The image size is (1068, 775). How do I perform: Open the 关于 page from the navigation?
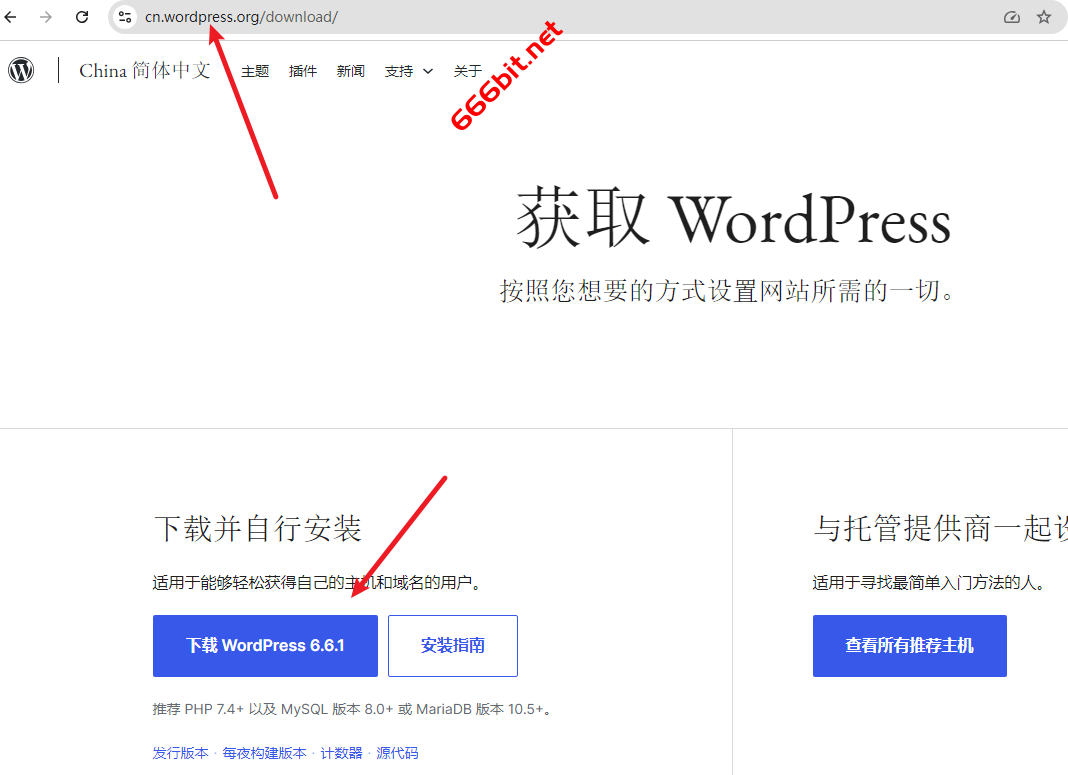click(x=467, y=71)
